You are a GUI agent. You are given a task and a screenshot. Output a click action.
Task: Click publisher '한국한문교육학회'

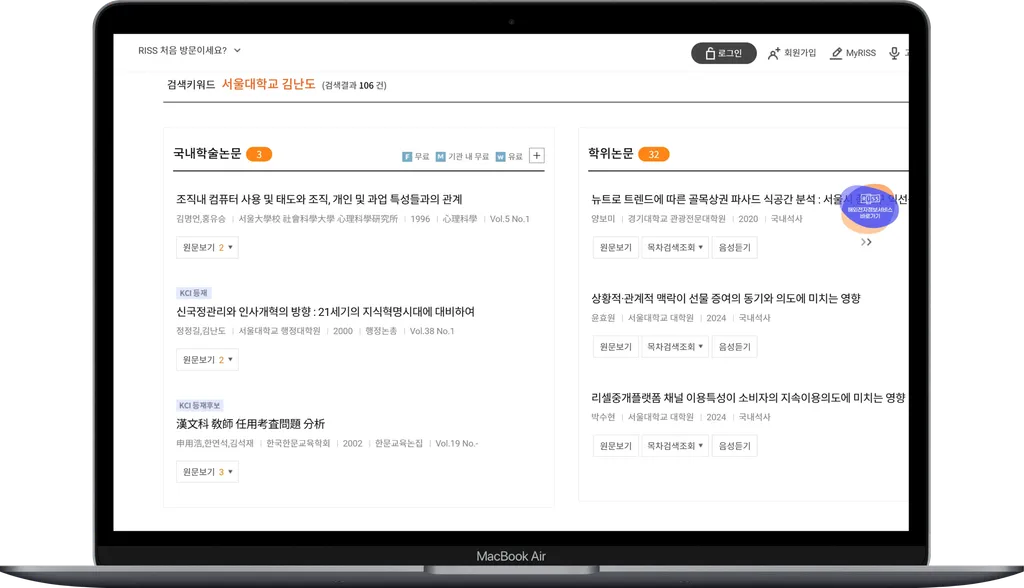[298, 444]
